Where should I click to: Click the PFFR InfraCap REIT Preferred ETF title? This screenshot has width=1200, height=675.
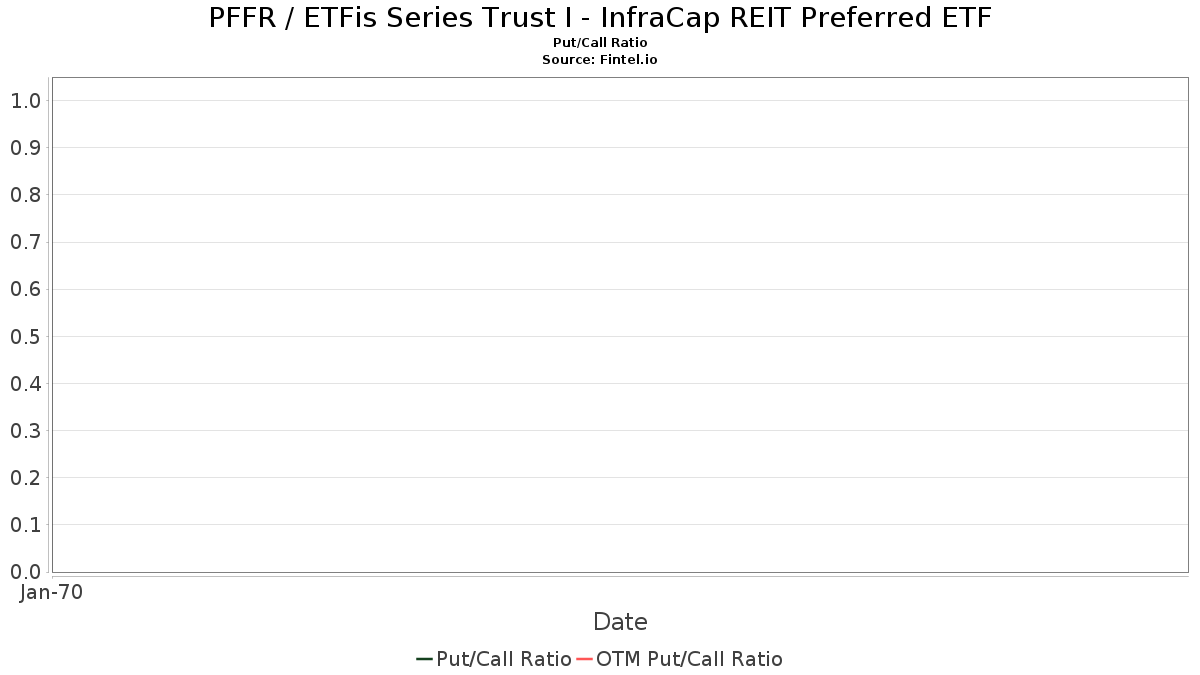[600, 18]
